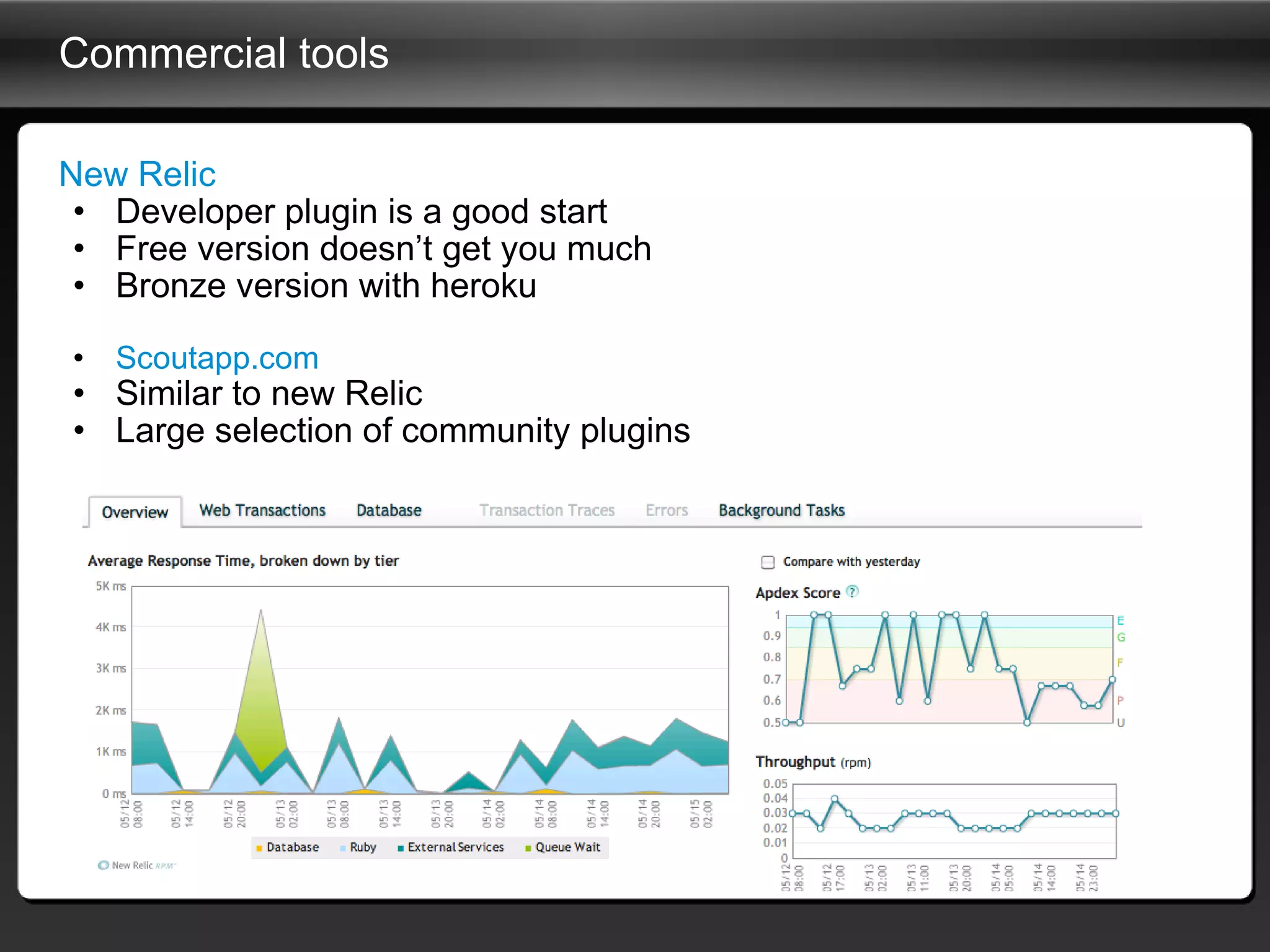This screenshot has width=1270, height=952.
Task: Click the 0 ms axis label
Action: 114,793
